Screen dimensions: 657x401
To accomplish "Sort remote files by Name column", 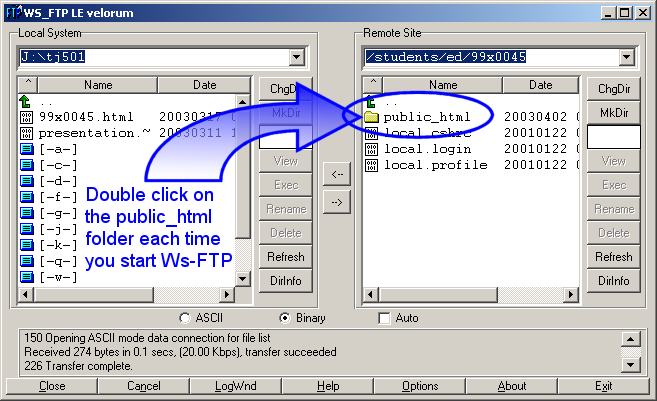I will coord(443,85).
